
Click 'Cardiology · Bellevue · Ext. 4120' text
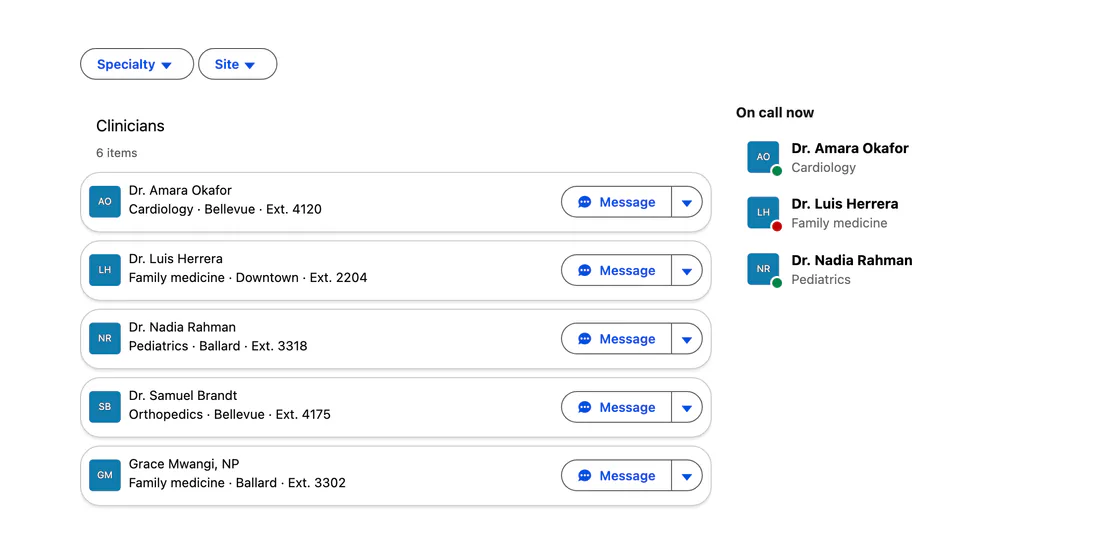point(225,209)
